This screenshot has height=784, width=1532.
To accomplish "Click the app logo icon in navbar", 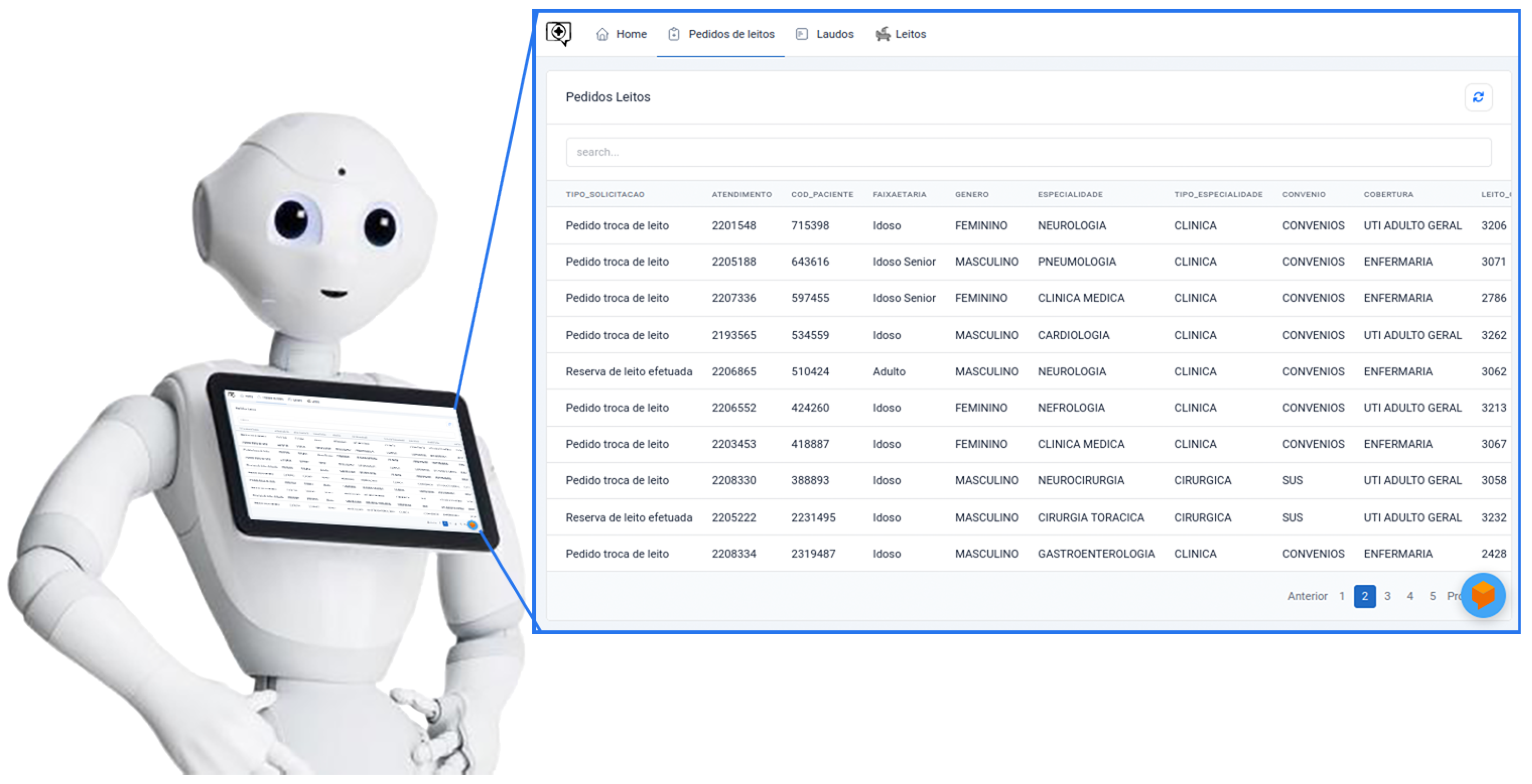I will [x=559, y=33].
